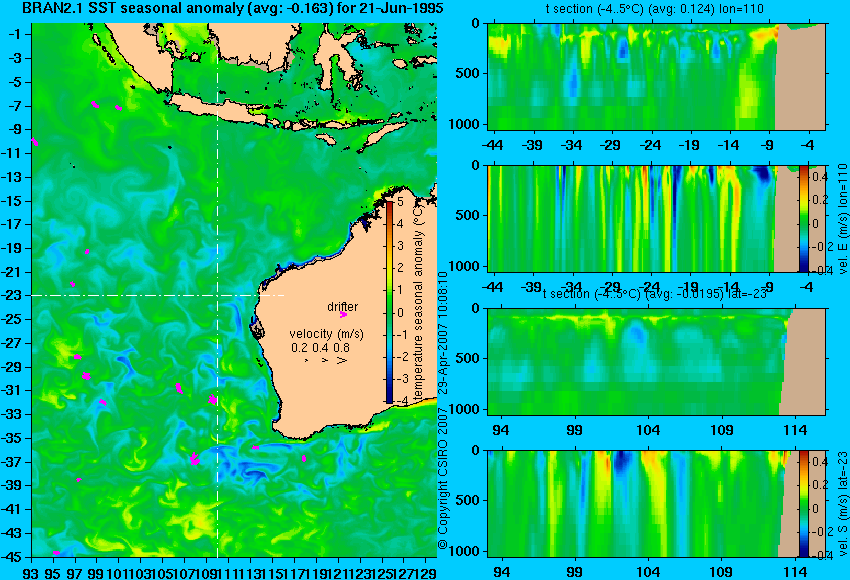
Task: Click the "0.2" tick on the vel. S color bar
Action: (819, 485)
